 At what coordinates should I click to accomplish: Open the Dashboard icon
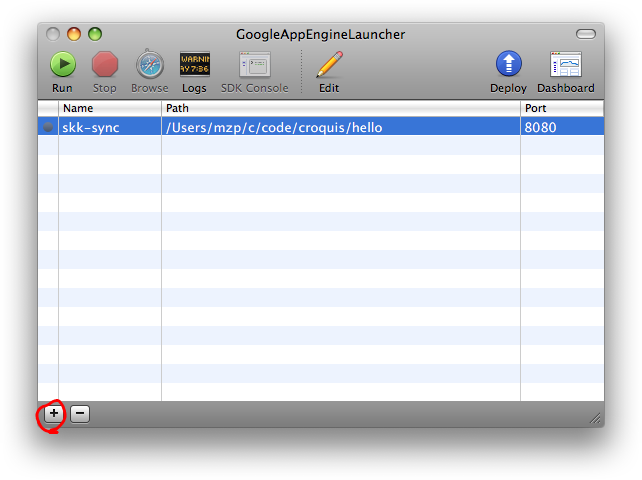566,64
